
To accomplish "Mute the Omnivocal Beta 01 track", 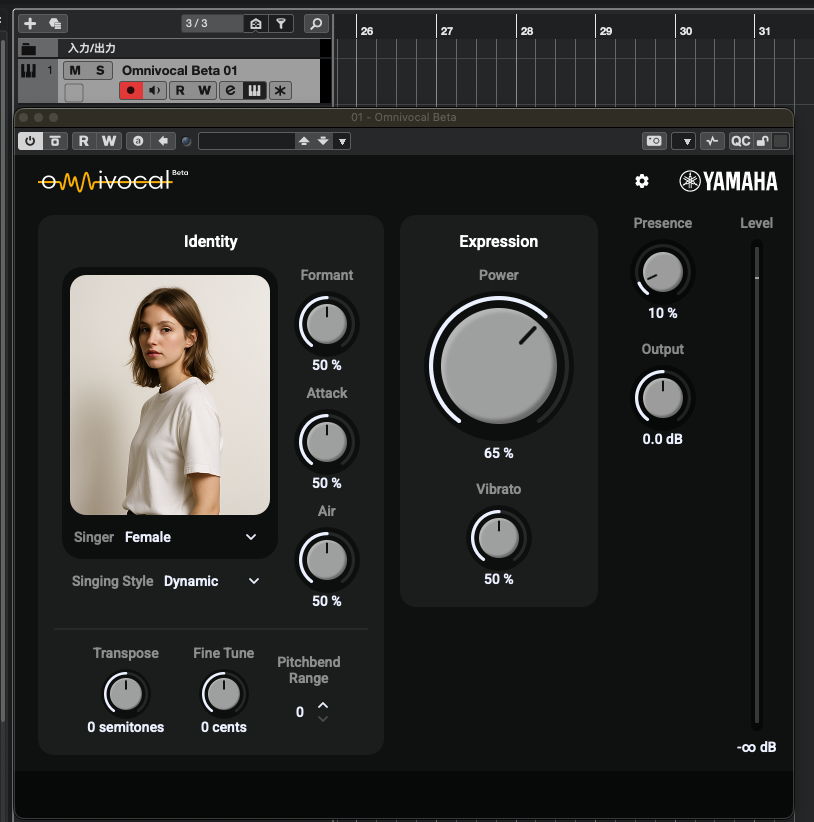I will pyautogui.click(x=75, y=70).
